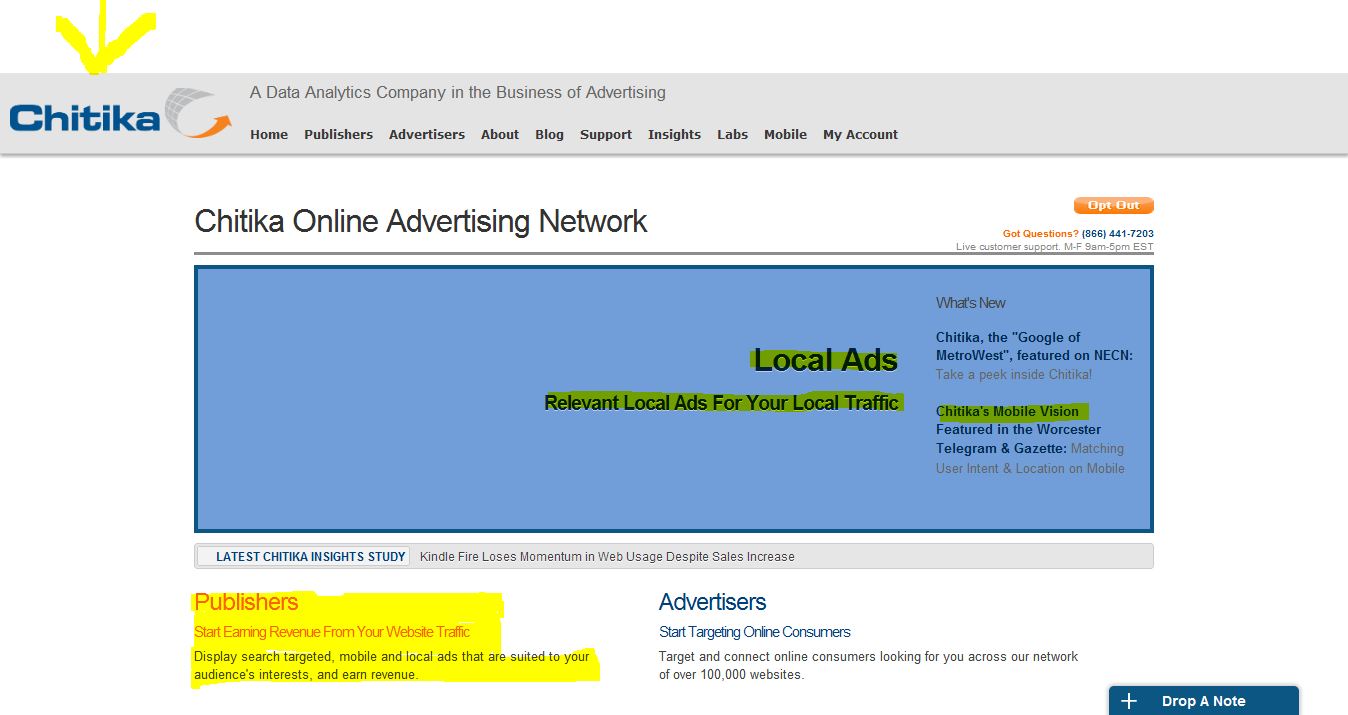
Task: Open the Advertisers section heading
Action: pyautogui.click(x=712, y=602)
